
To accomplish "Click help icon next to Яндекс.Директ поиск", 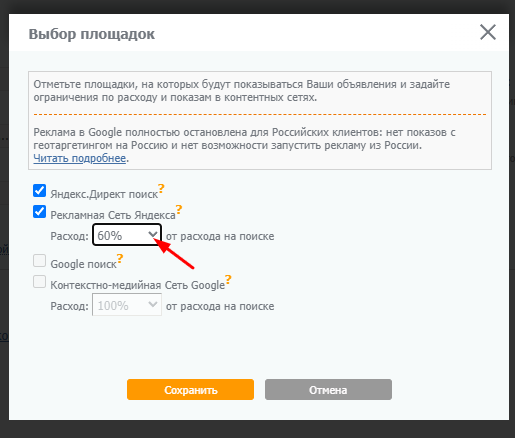I will tap(161, 189).
